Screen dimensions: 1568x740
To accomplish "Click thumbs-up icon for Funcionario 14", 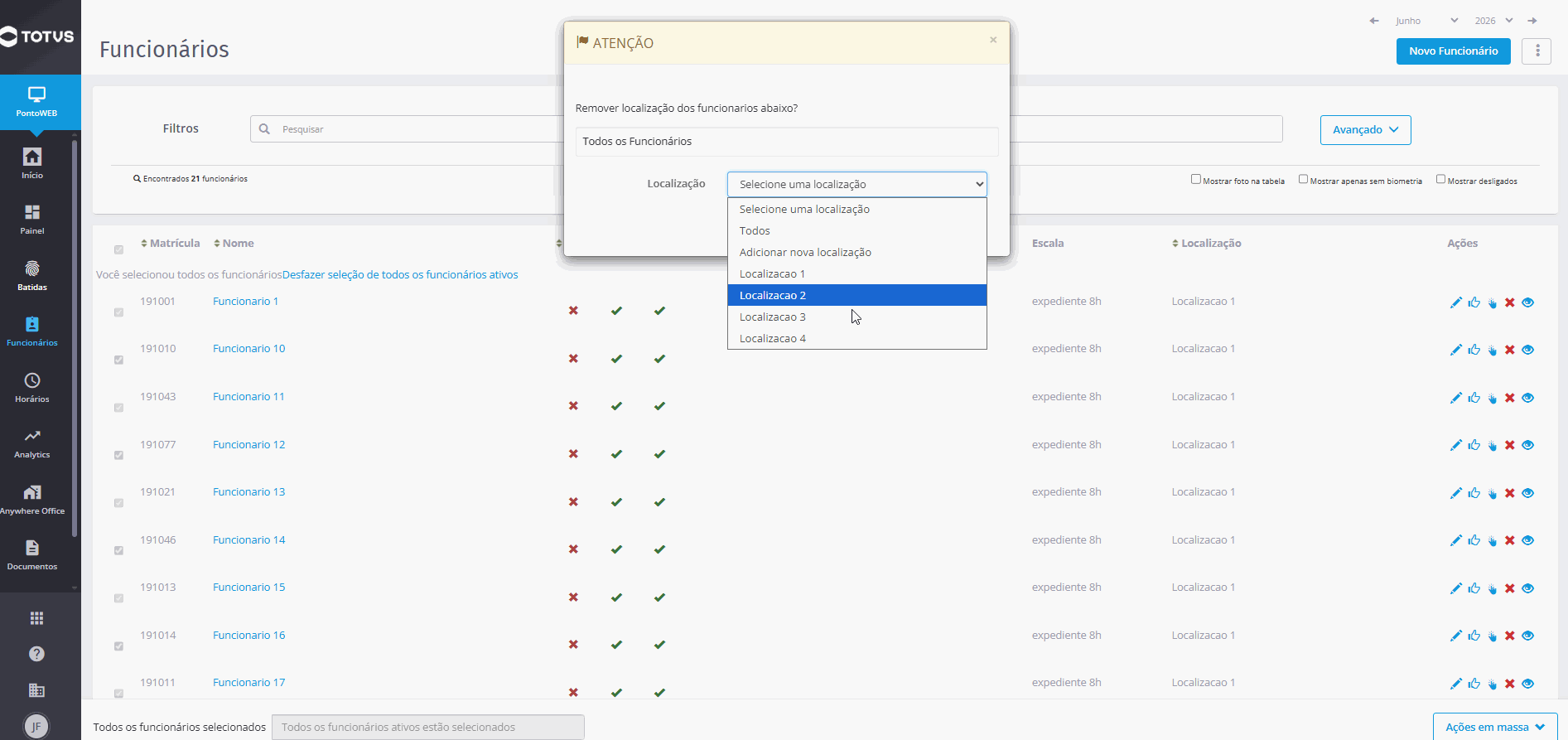I will (x=1474, y=540).
